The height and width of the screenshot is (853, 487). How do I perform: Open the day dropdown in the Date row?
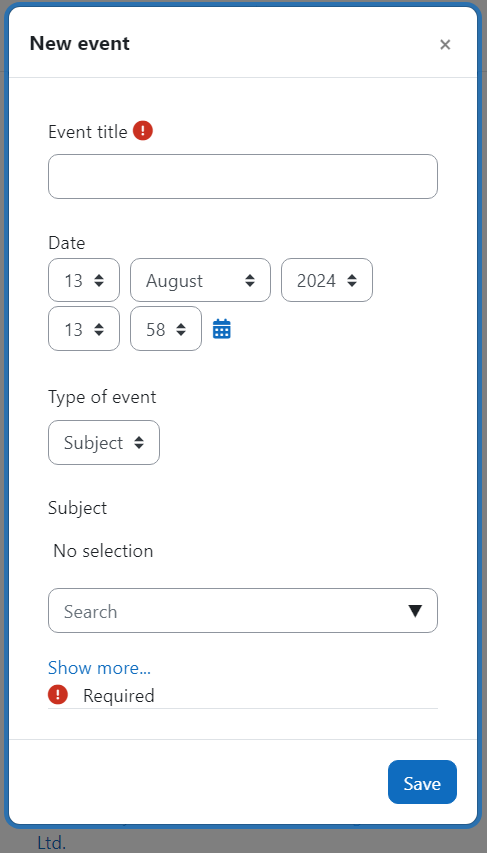pos(84,280)
